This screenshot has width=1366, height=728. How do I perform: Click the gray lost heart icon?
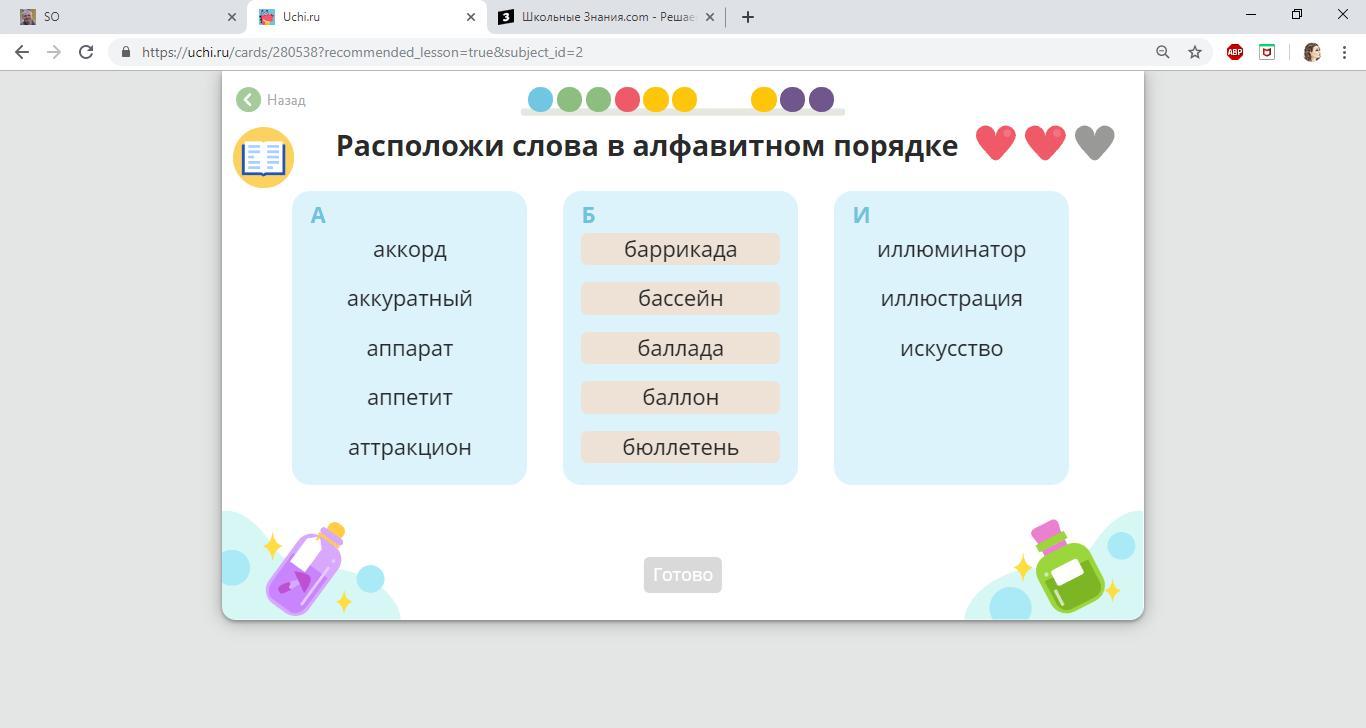click(x=1095, y=143)
